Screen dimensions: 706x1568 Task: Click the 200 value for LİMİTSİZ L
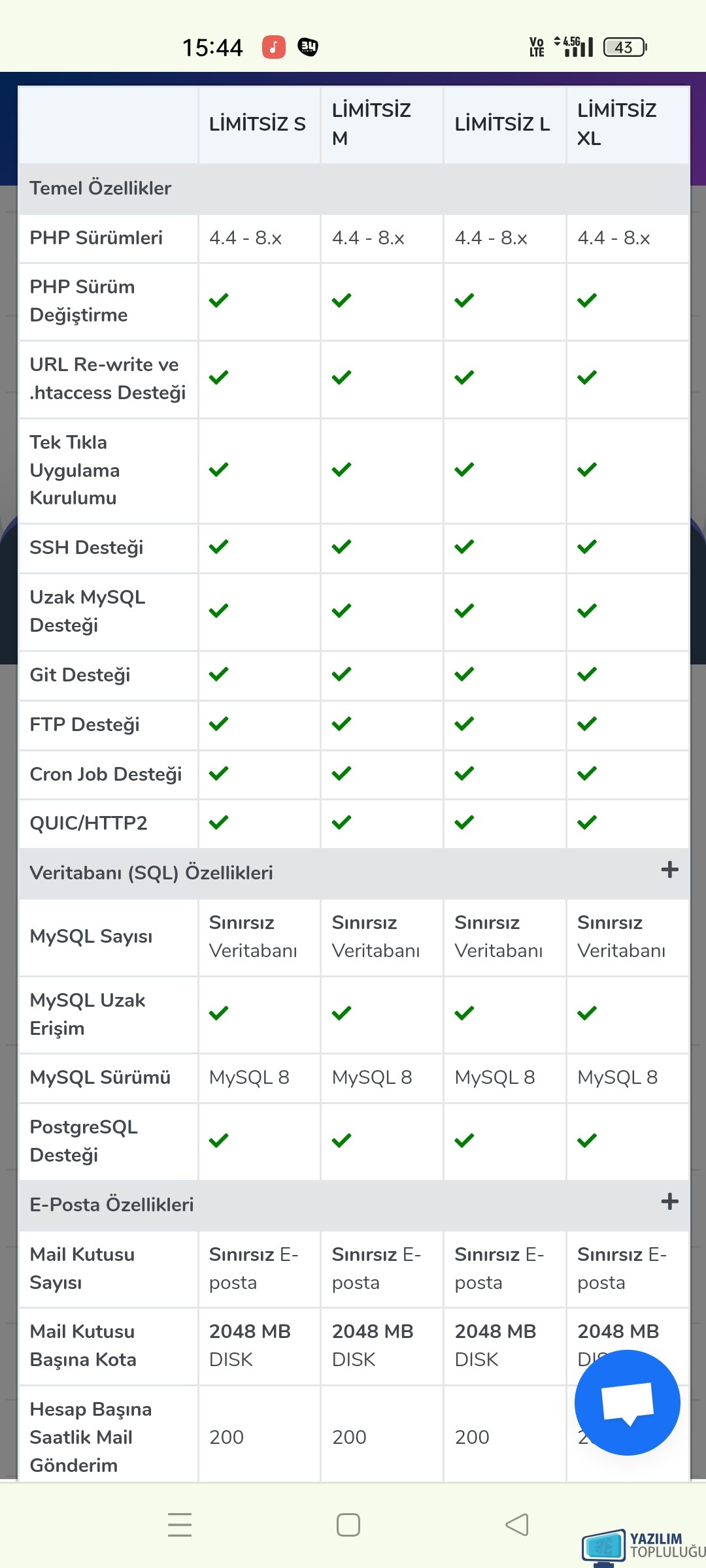click(x=472, y=1437)
